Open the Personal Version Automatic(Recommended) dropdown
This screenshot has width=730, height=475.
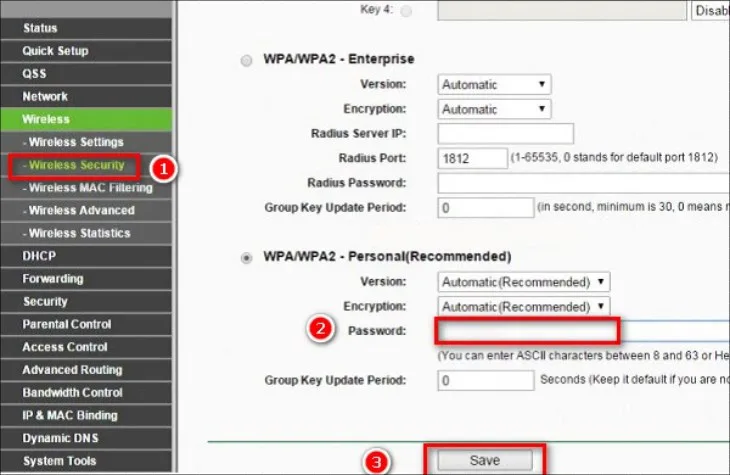point(523,282)
